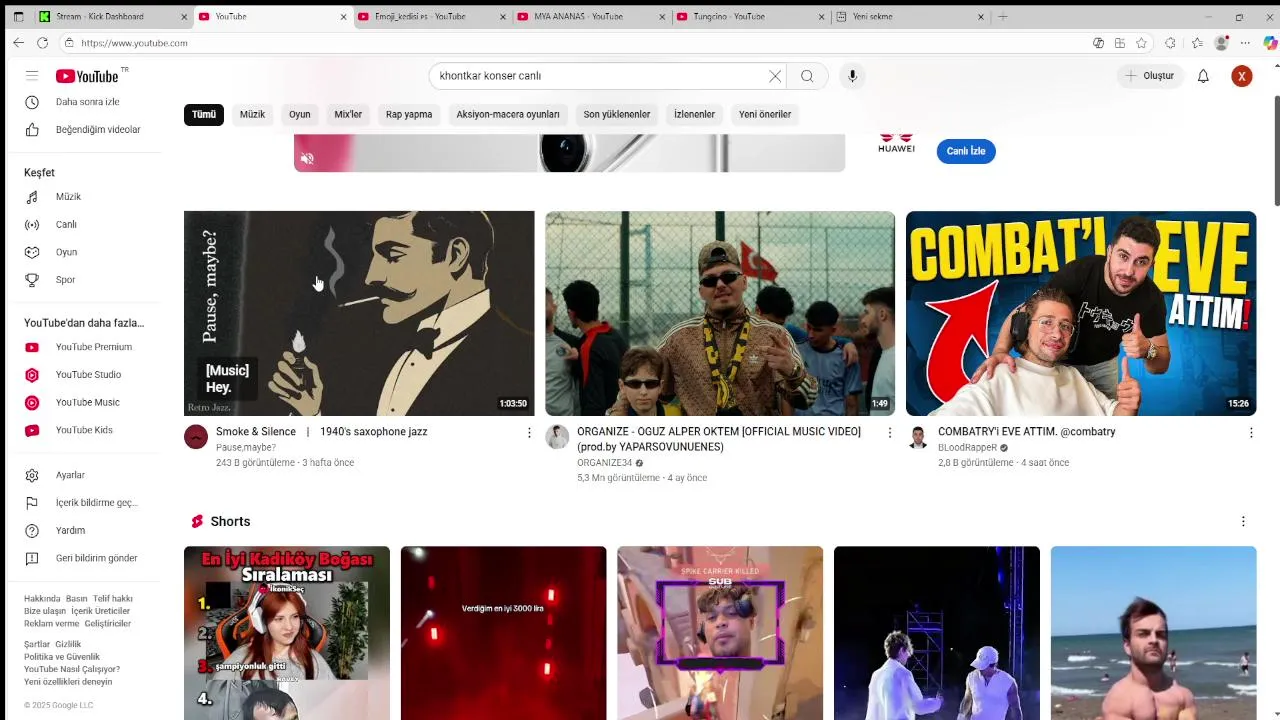Click the Canlı İzle ad button

(966, 151)
